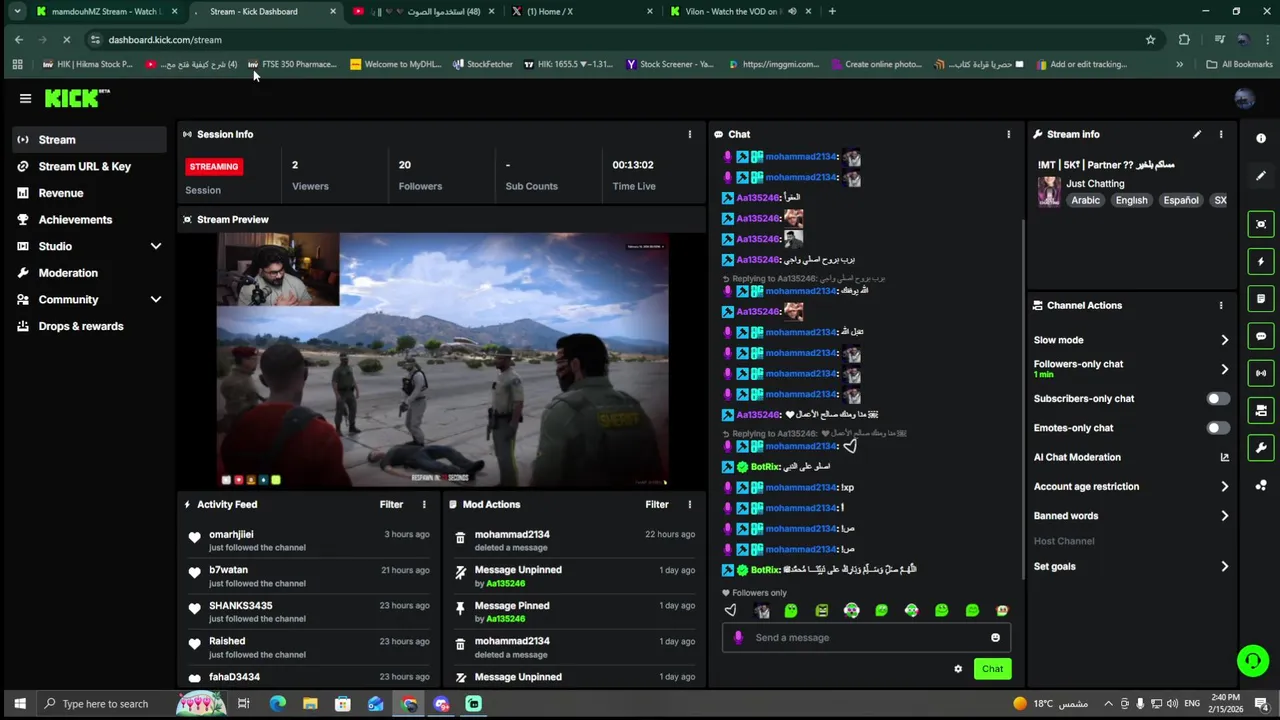Expand the Studio sidebar section
This screenshot has height=720, width=1280.
(156, 246)
